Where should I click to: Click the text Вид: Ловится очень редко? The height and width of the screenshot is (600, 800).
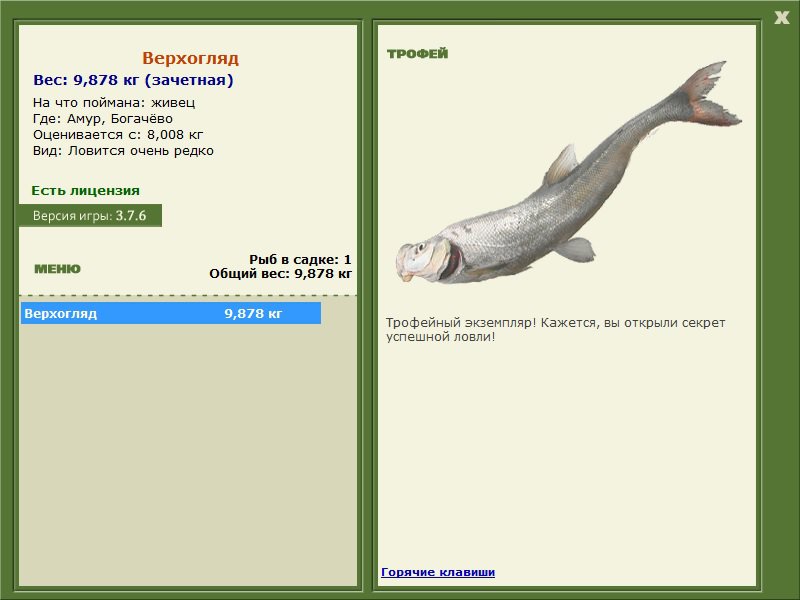tap(123, 151)
